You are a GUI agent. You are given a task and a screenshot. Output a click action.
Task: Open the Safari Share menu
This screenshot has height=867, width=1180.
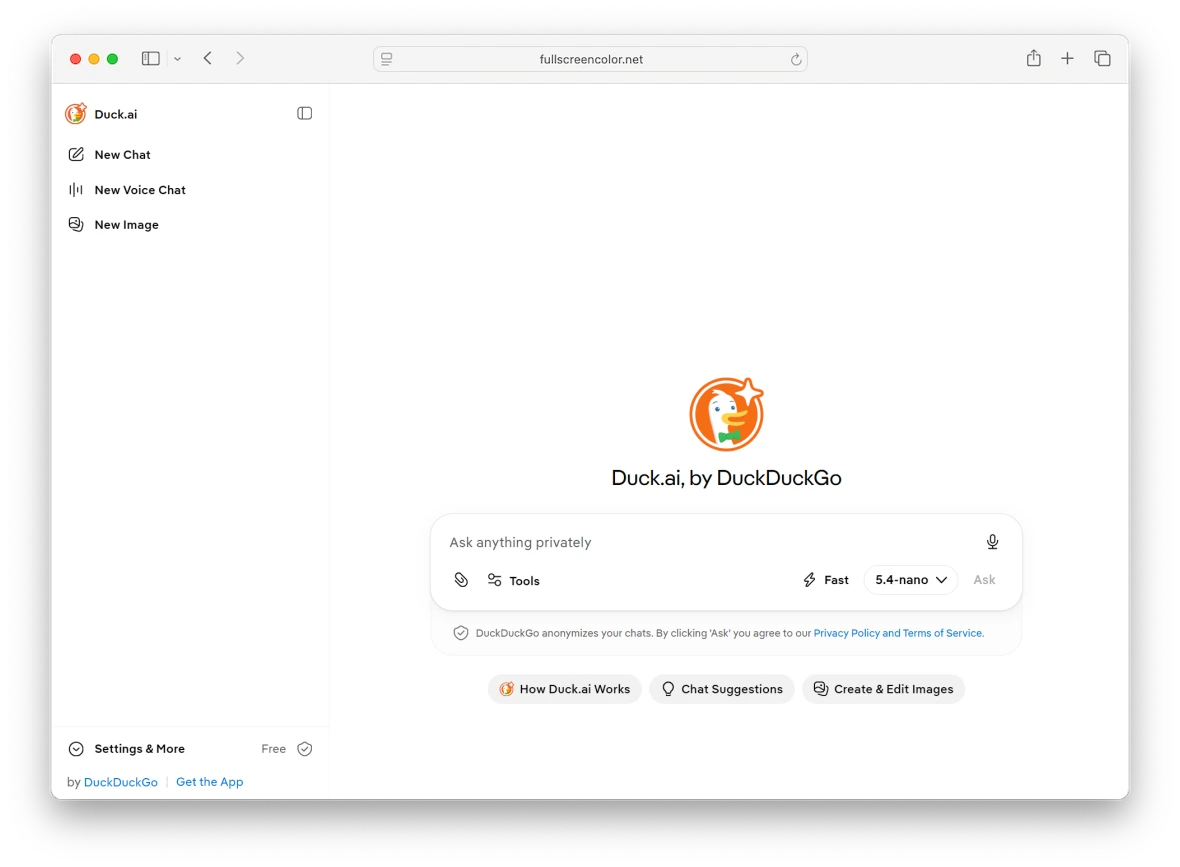coord(1033,58)
